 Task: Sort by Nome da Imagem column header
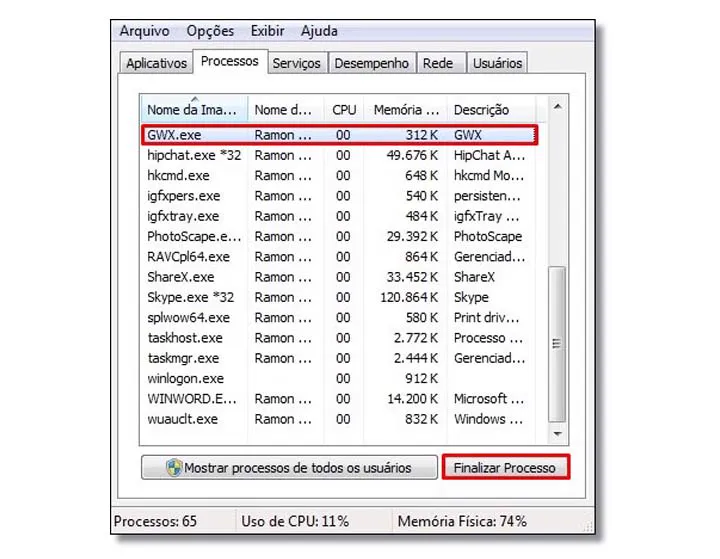click(193, 110)
